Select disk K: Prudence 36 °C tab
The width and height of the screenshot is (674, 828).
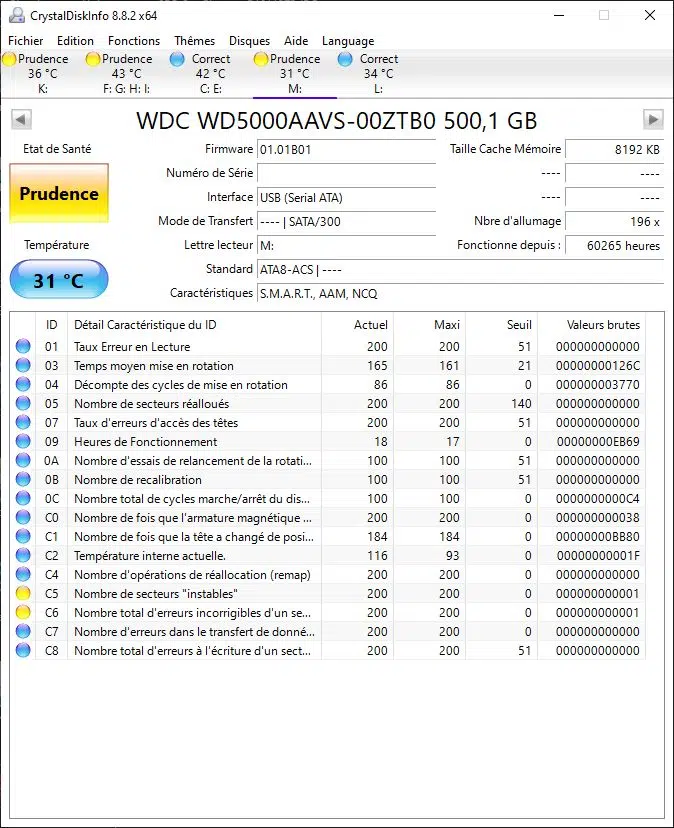(43, 73)
